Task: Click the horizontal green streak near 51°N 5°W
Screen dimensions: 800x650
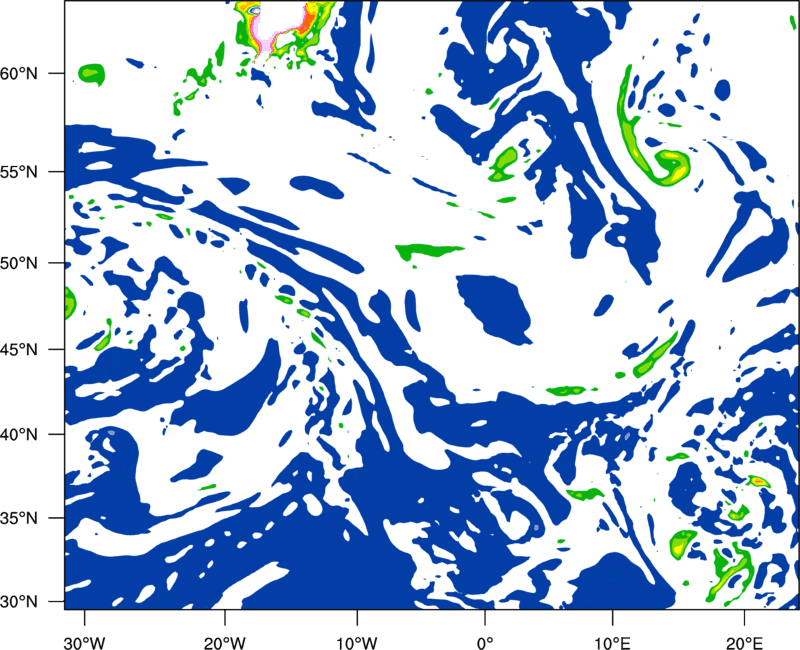Action: click(x=429, y=251)
